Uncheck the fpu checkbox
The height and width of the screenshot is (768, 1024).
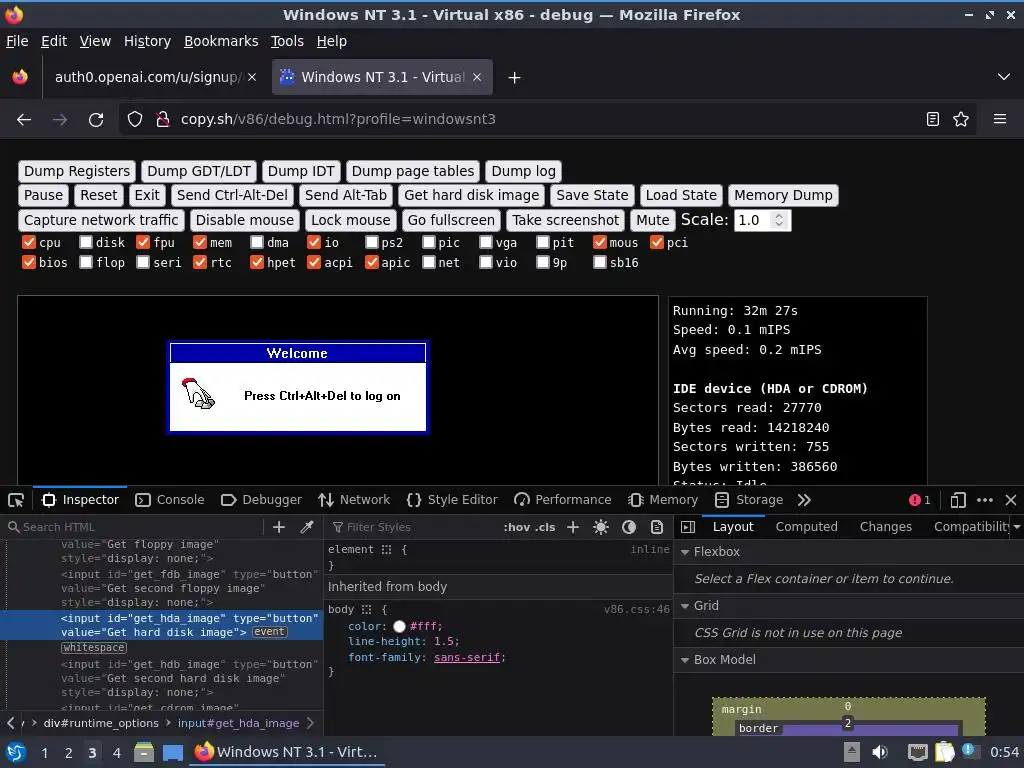tap(143, 243)
